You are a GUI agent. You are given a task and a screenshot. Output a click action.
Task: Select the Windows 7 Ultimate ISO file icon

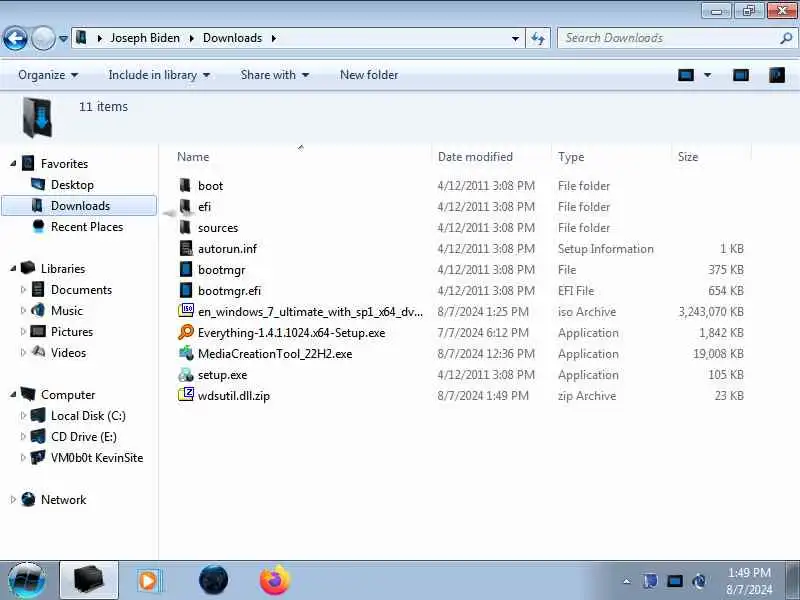click(186, 311)
